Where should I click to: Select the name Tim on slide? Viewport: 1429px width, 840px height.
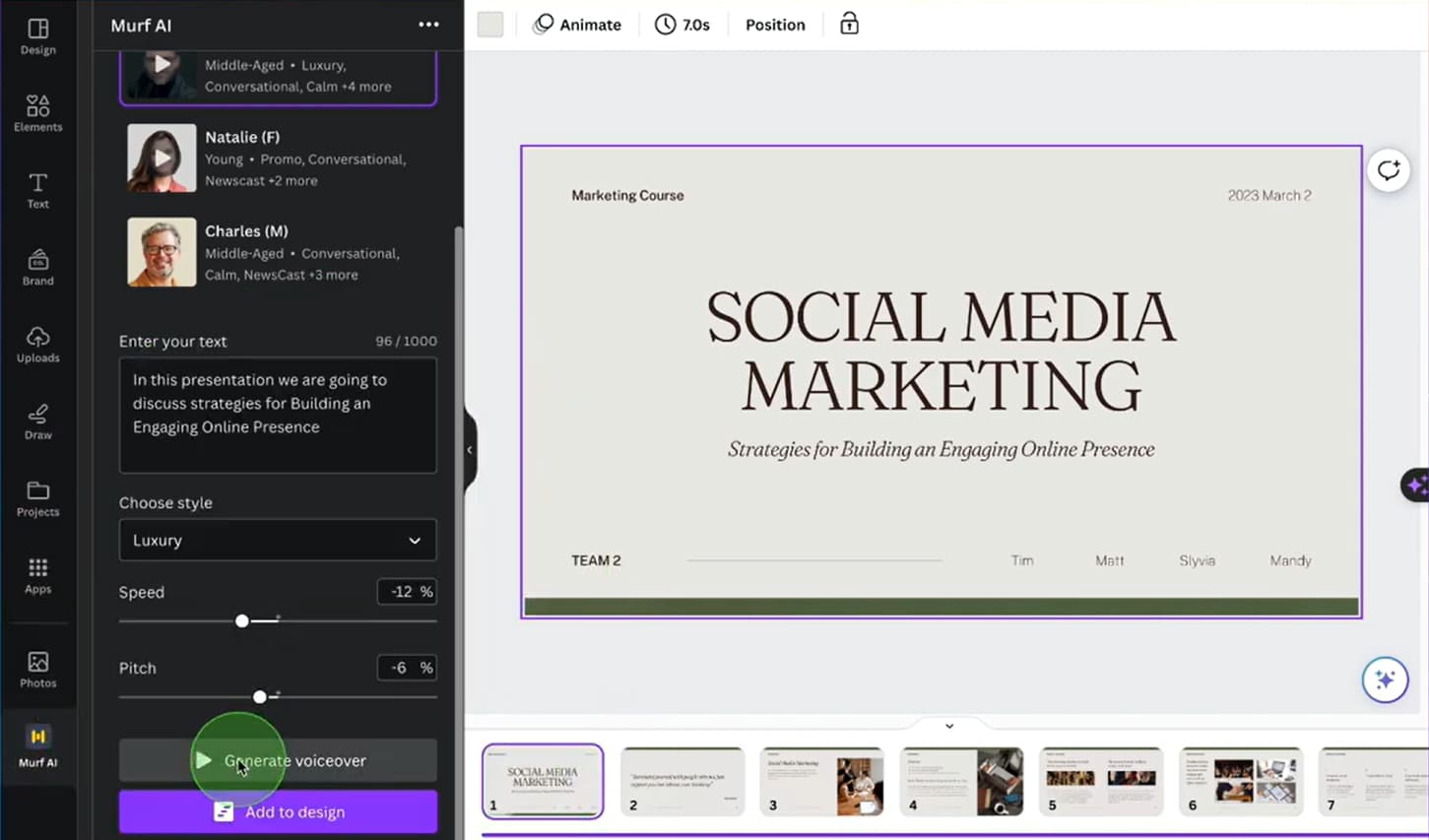pyautogui.click(x=1022, y=560)
